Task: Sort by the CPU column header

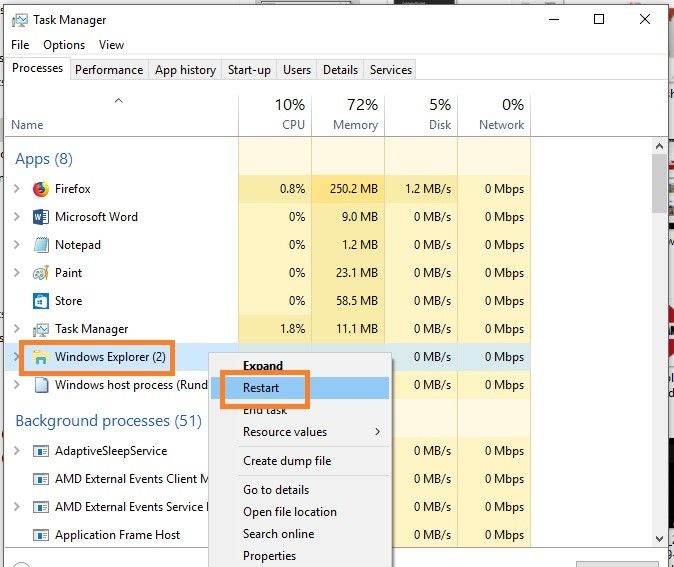Action: point(275,115)
